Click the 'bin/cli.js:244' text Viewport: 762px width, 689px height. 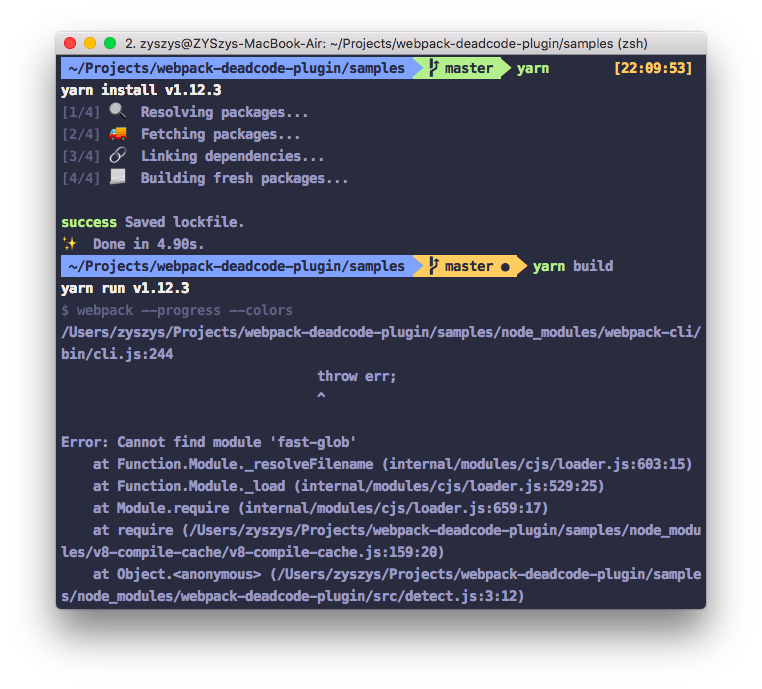pyautogui.click(x=117, y=354)
